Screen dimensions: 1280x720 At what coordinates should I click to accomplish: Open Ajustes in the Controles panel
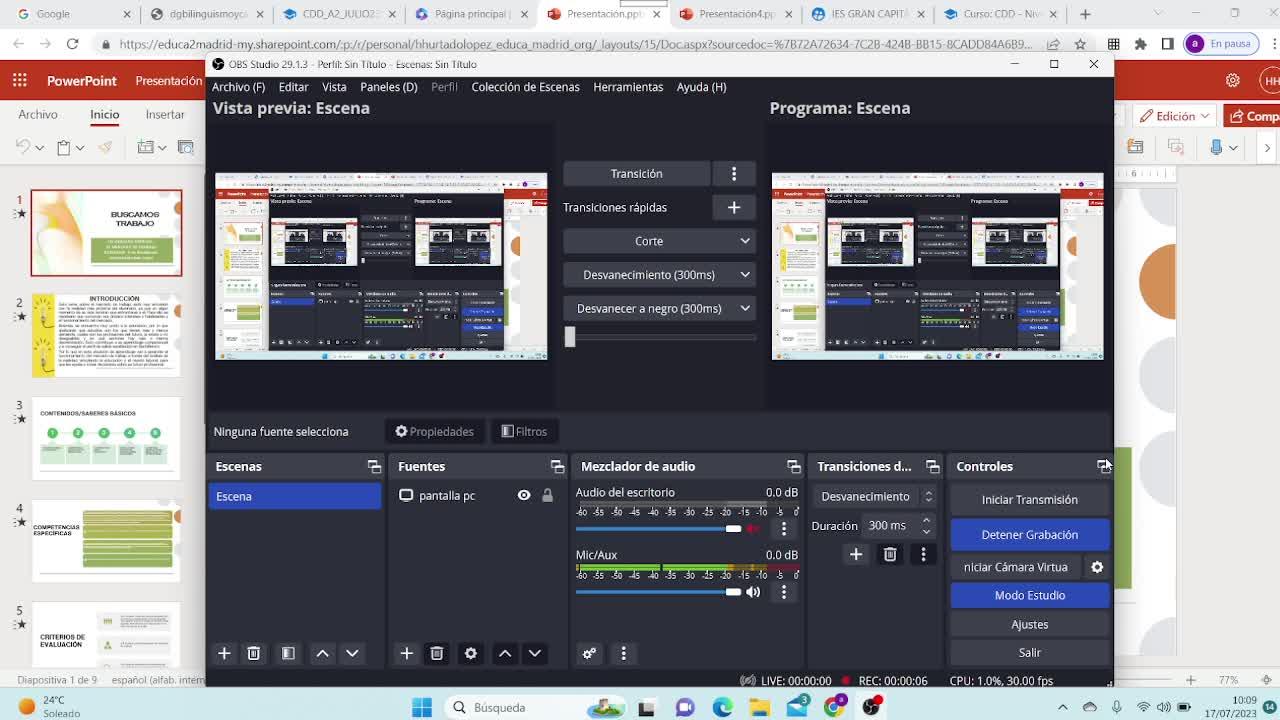point(1029,624)
